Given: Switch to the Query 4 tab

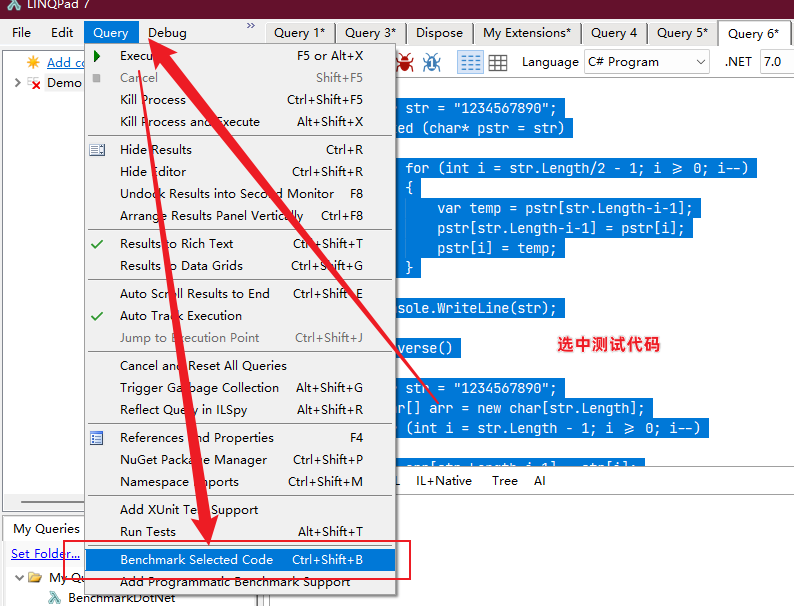Looking at the screenshot, I should (614, 33).
